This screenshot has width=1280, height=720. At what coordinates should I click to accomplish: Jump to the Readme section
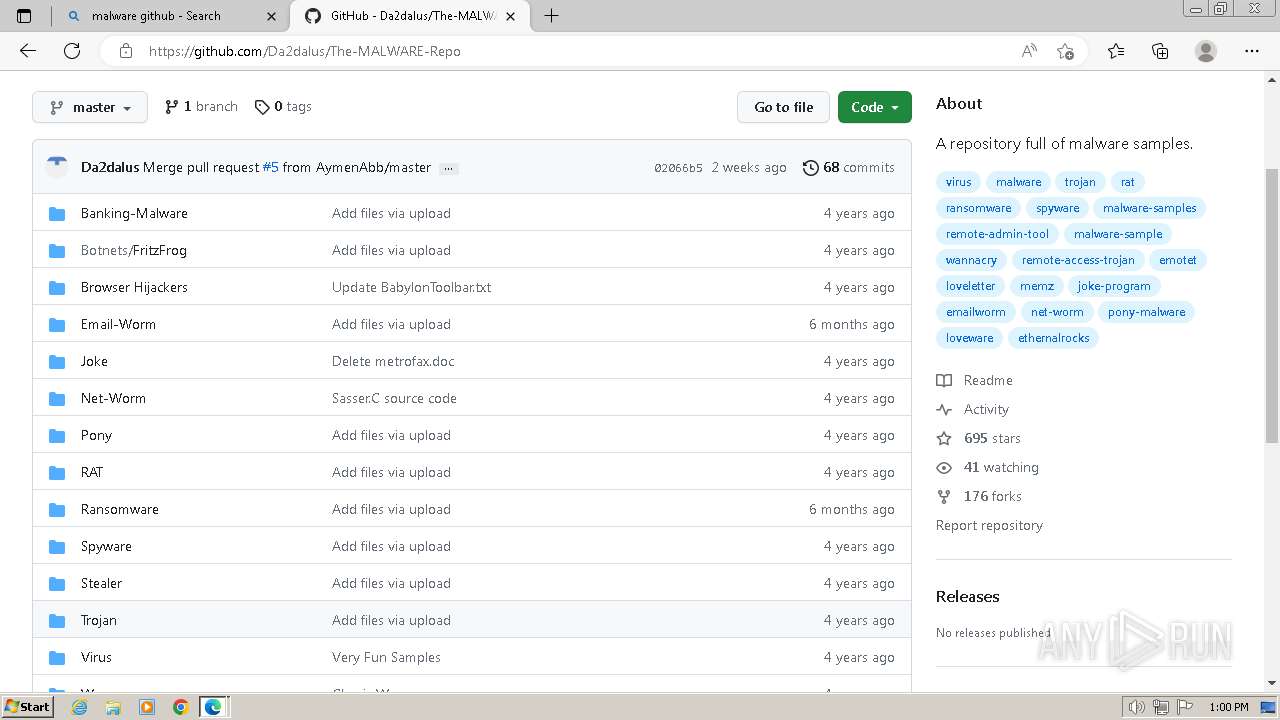[975, 380]
